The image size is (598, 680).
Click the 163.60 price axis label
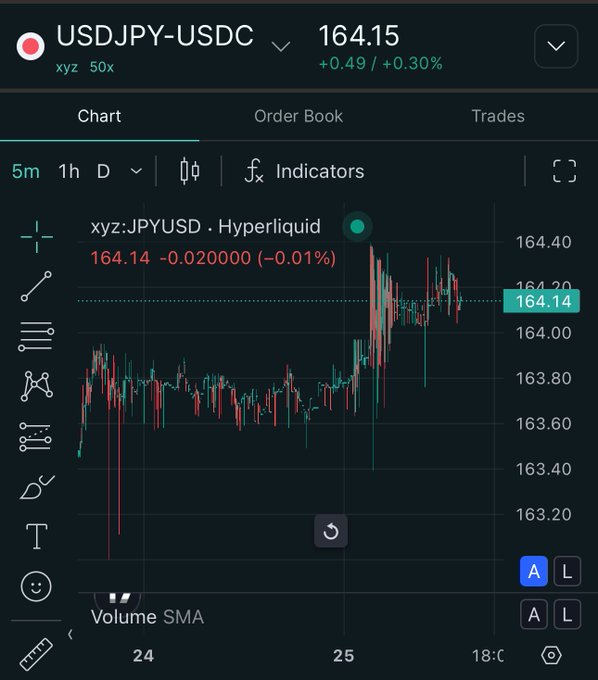point(543,424)
